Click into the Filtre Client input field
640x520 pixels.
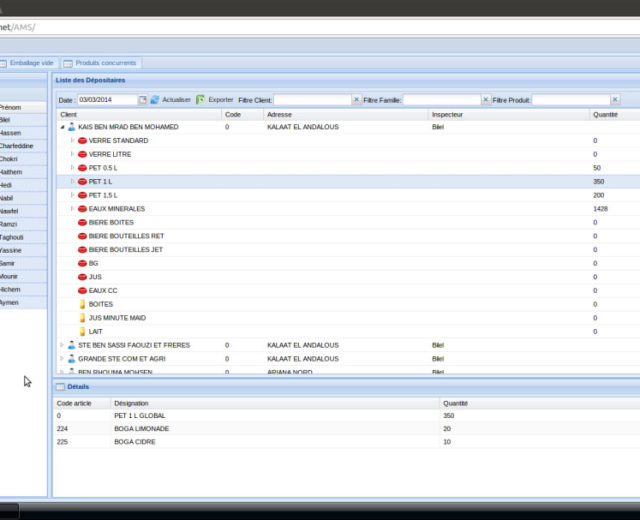312,100
